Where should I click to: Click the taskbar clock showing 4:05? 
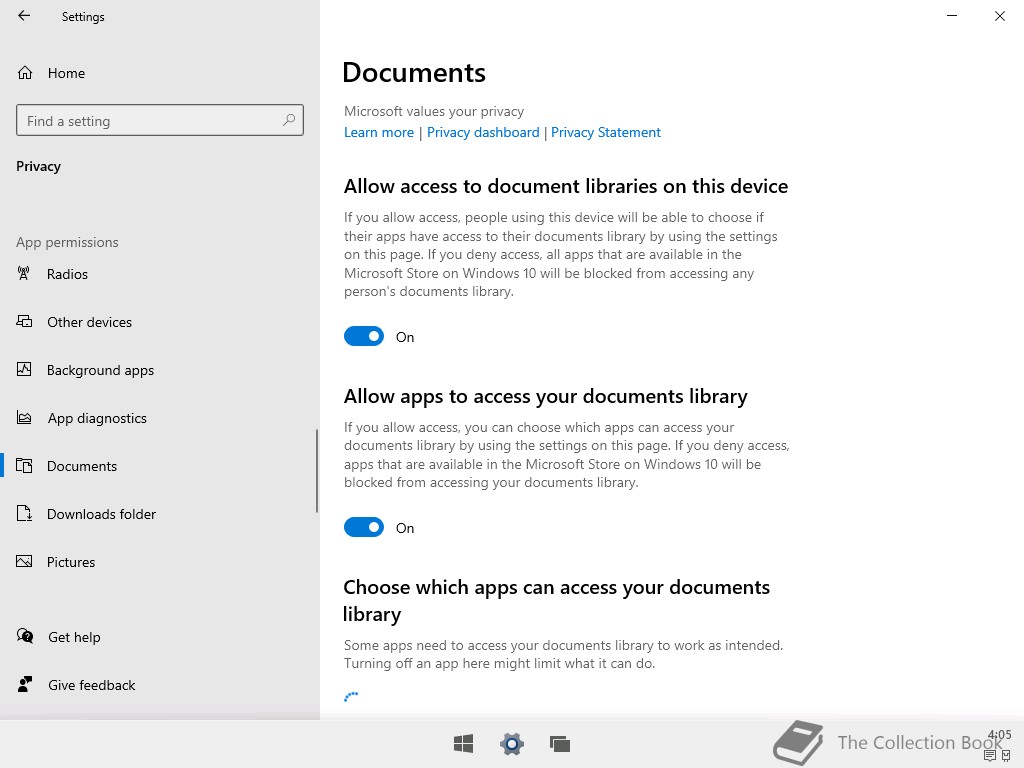[999, 735]
